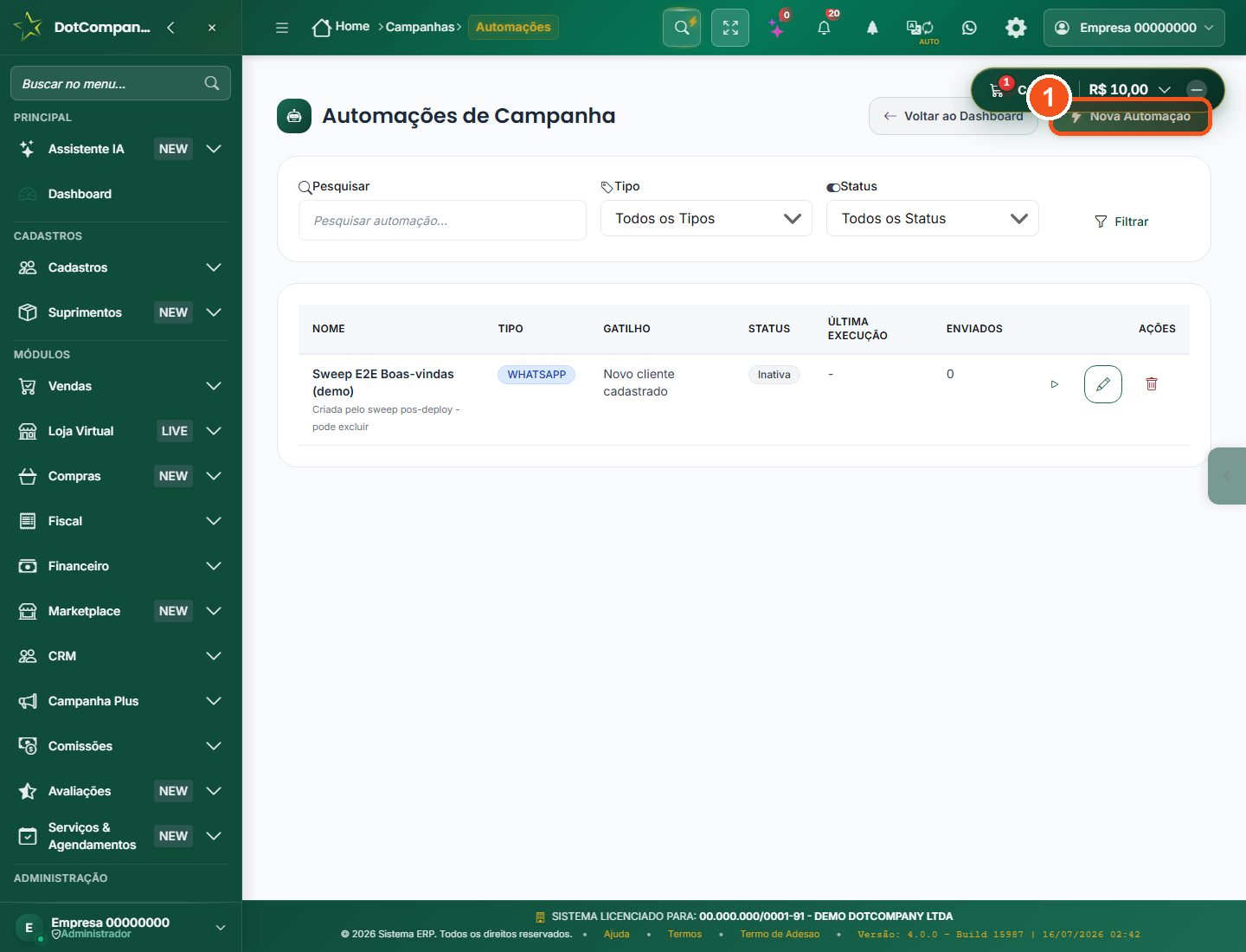
Task: Expand Loja Virtual sidebar menu
Action: pyautogui.click(x=121, y=431)
